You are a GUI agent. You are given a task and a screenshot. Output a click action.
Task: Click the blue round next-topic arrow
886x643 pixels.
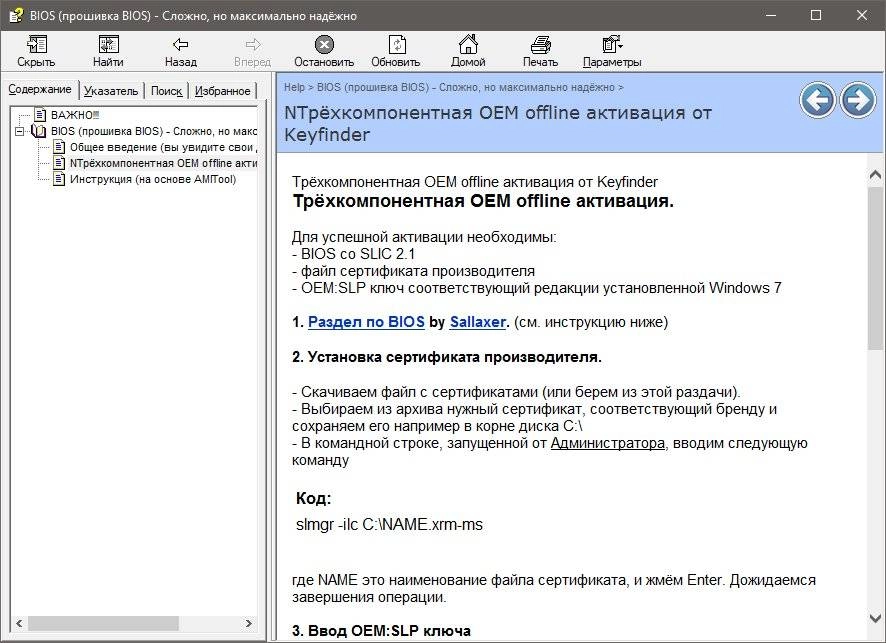pyautogui.click(x=858, y=101)
